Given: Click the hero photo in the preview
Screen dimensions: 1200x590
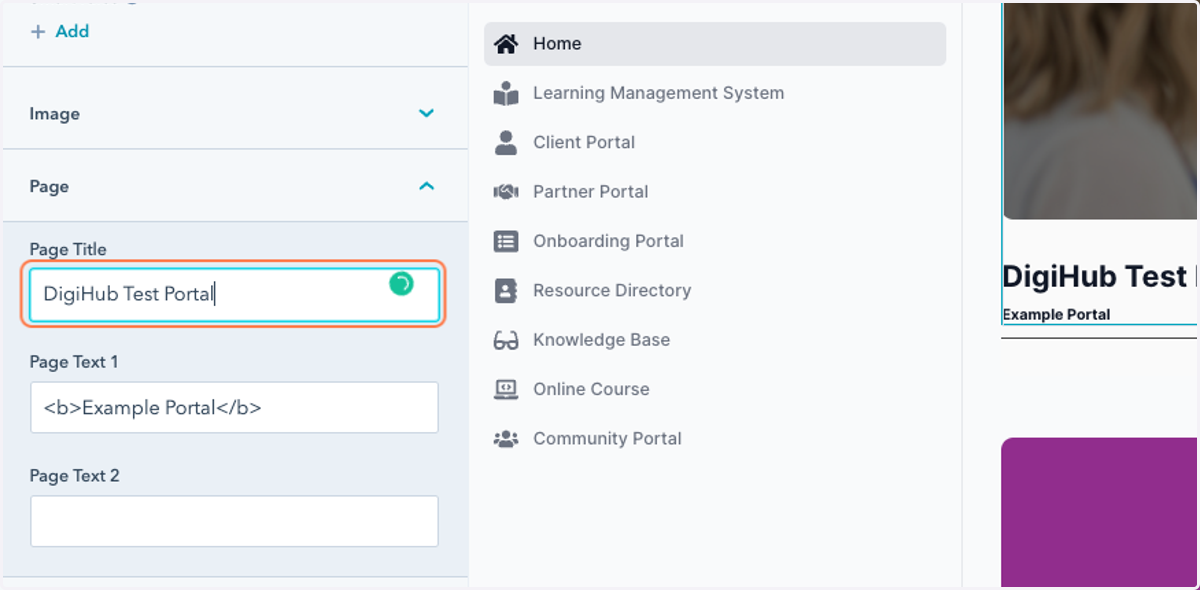Looking at the screenshot, I should [1100, 110].
